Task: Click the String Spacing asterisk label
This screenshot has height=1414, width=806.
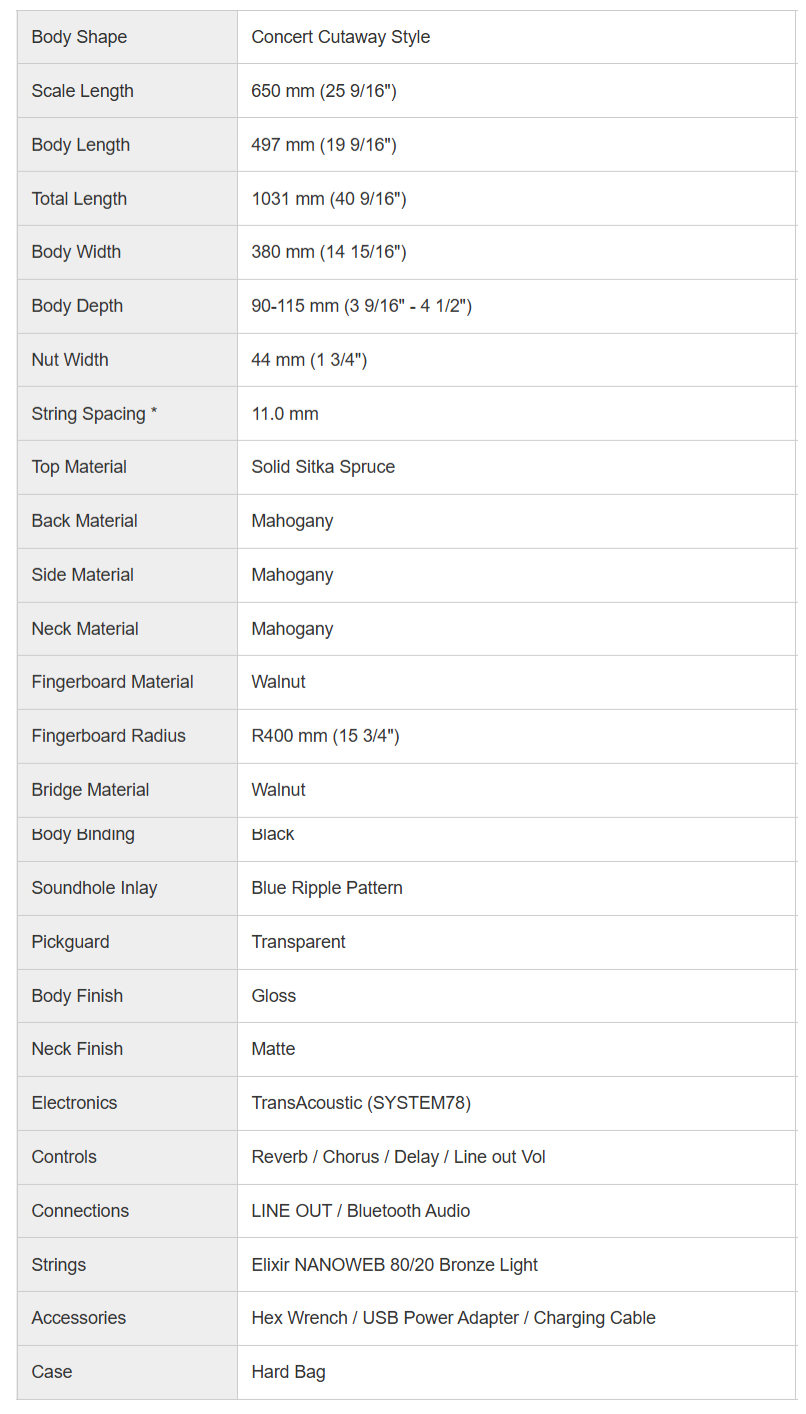Action: [x=94, y=414]
